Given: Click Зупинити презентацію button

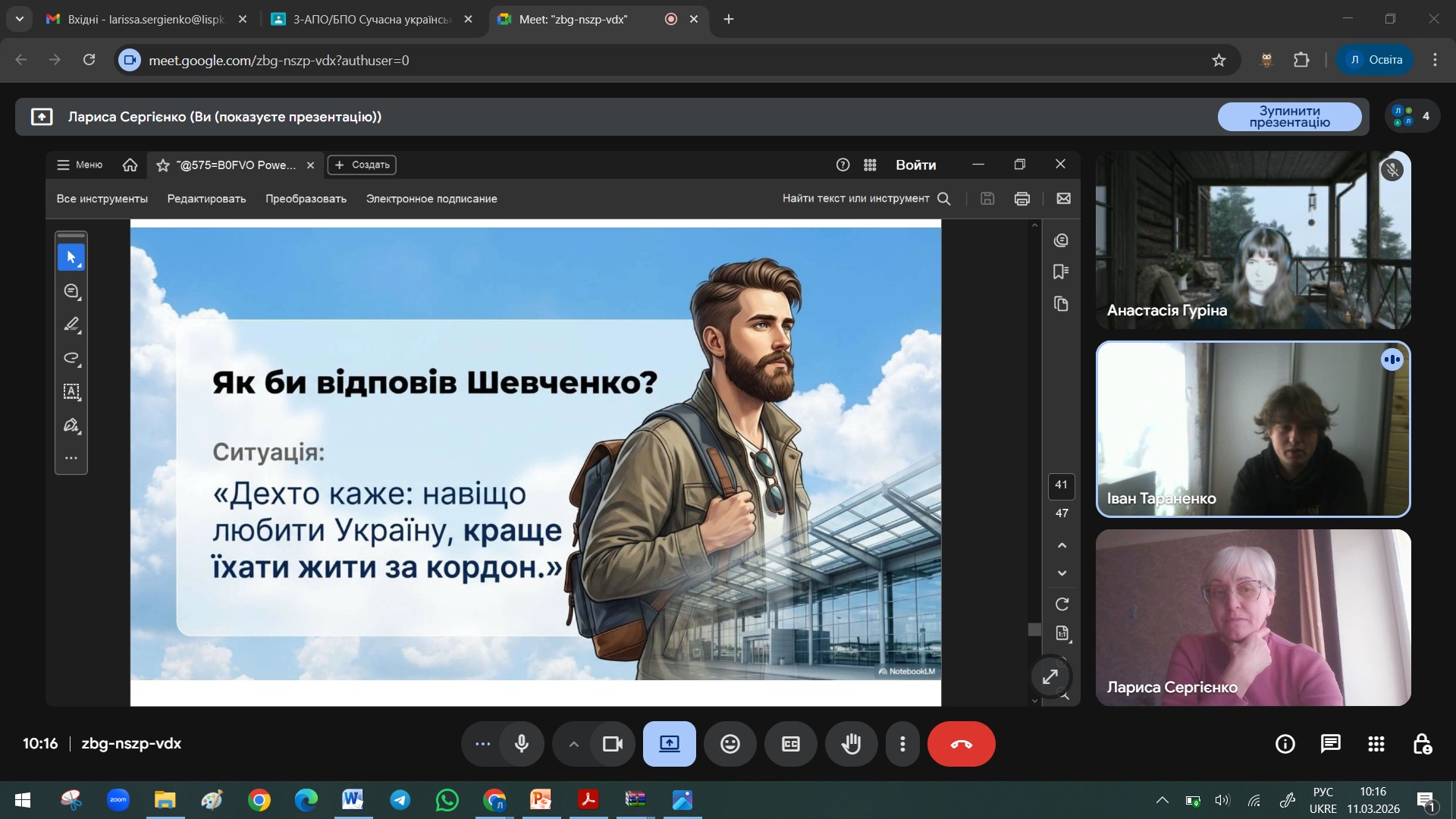Looking at the screenshot, I should 1289,117.
